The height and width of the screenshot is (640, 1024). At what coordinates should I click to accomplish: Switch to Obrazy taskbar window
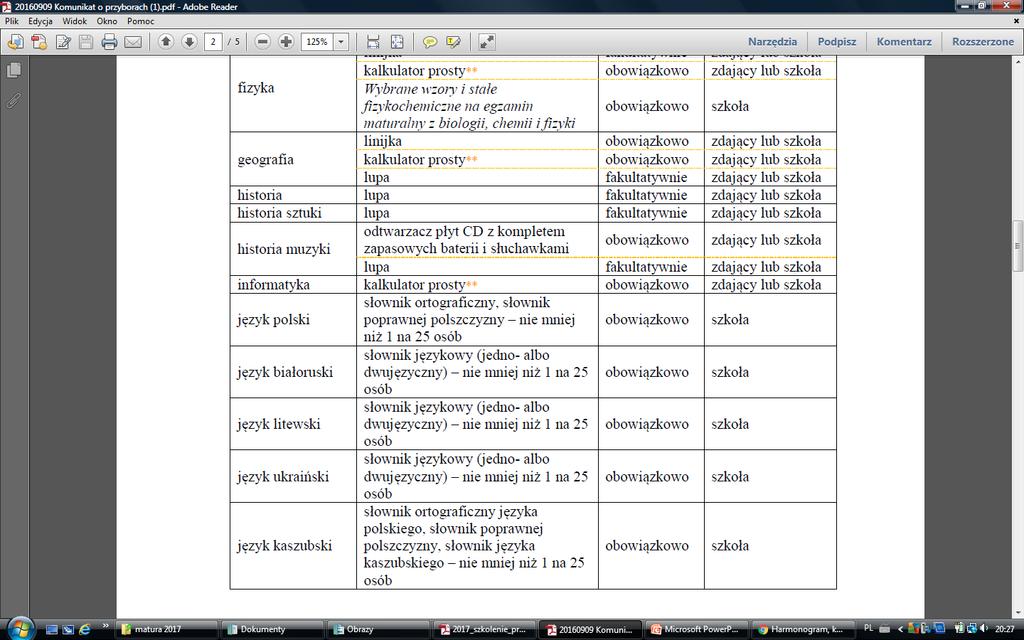tap(379, 630)
